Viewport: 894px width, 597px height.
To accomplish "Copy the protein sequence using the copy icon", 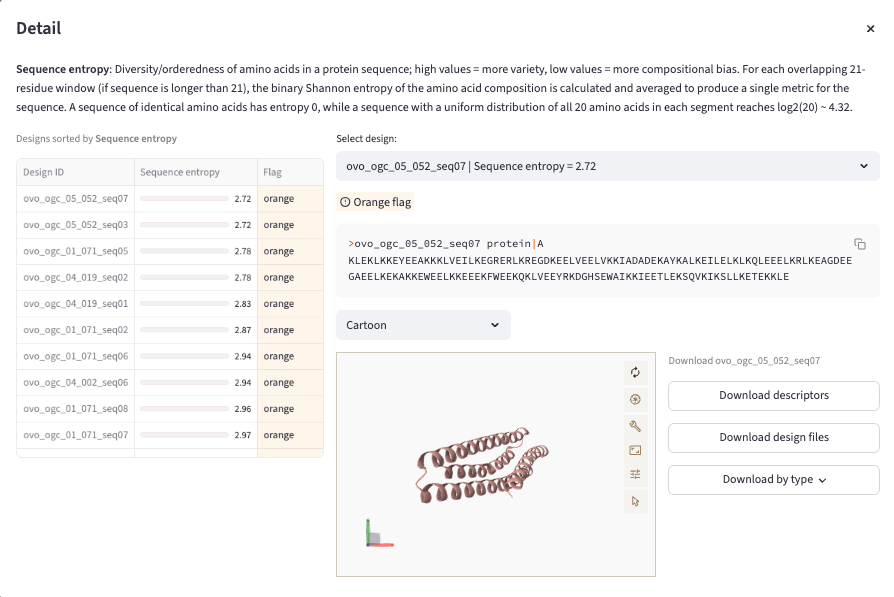I will (x=858, y=243).
